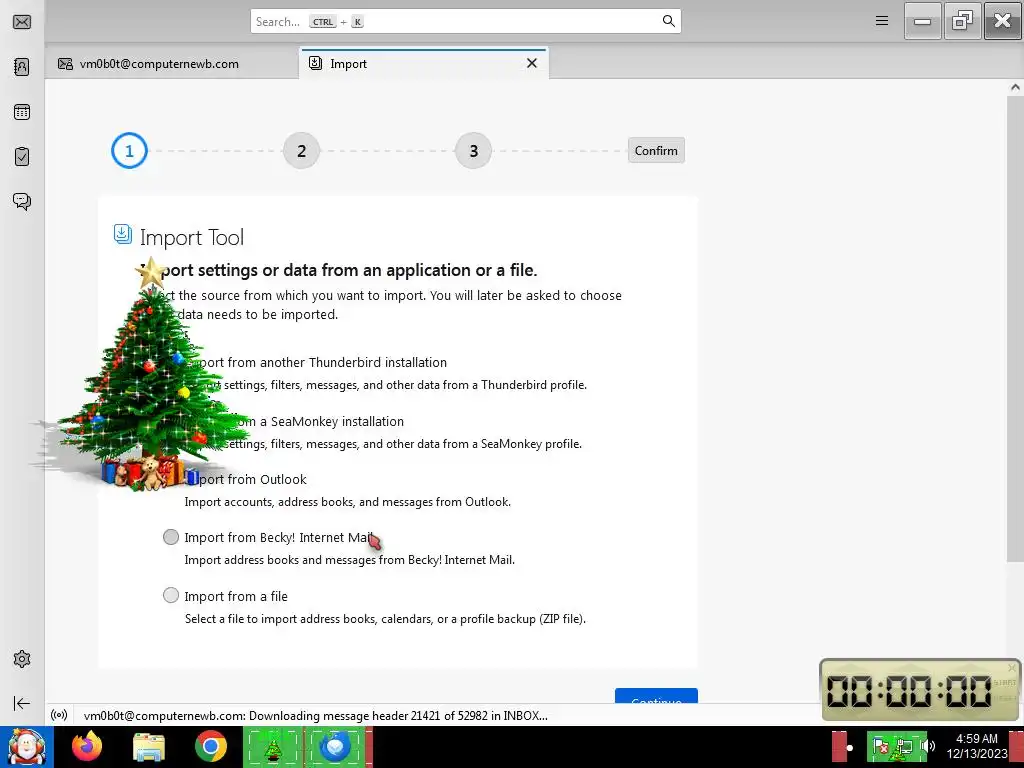
Task: Select Import from a file radio
Action: click(x=170, y=596)
